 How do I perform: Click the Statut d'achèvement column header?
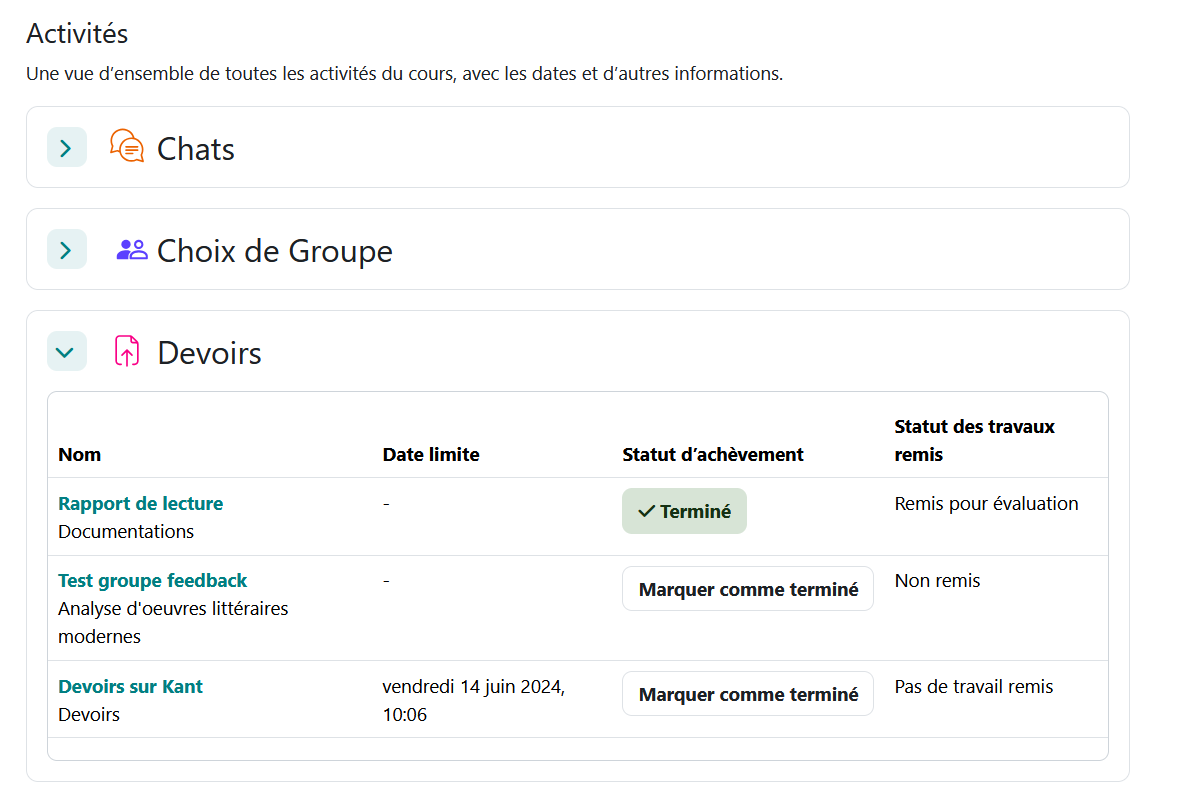click(712, 455)
